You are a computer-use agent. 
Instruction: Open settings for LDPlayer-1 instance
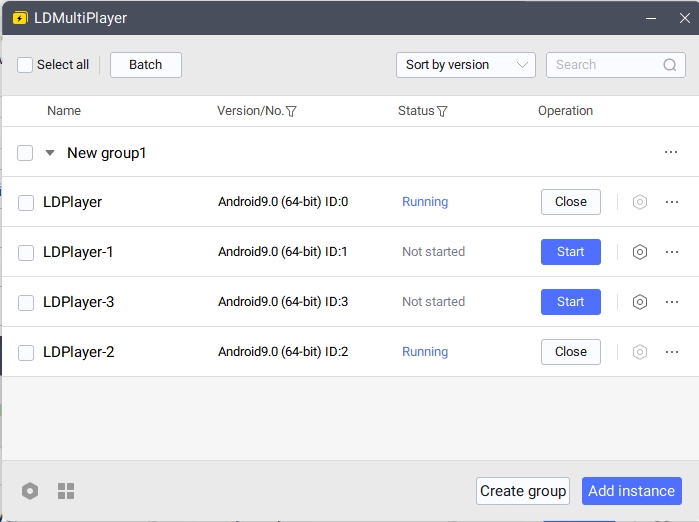coord(640,252)
